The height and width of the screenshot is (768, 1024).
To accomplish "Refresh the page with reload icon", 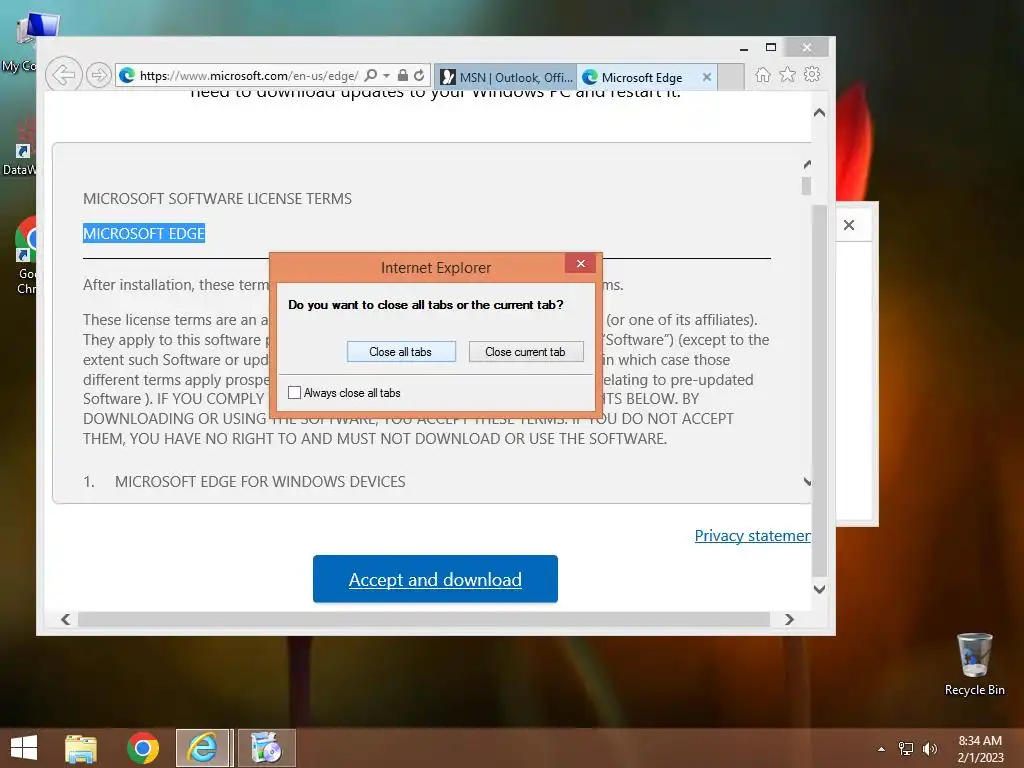I will point(419,75).
